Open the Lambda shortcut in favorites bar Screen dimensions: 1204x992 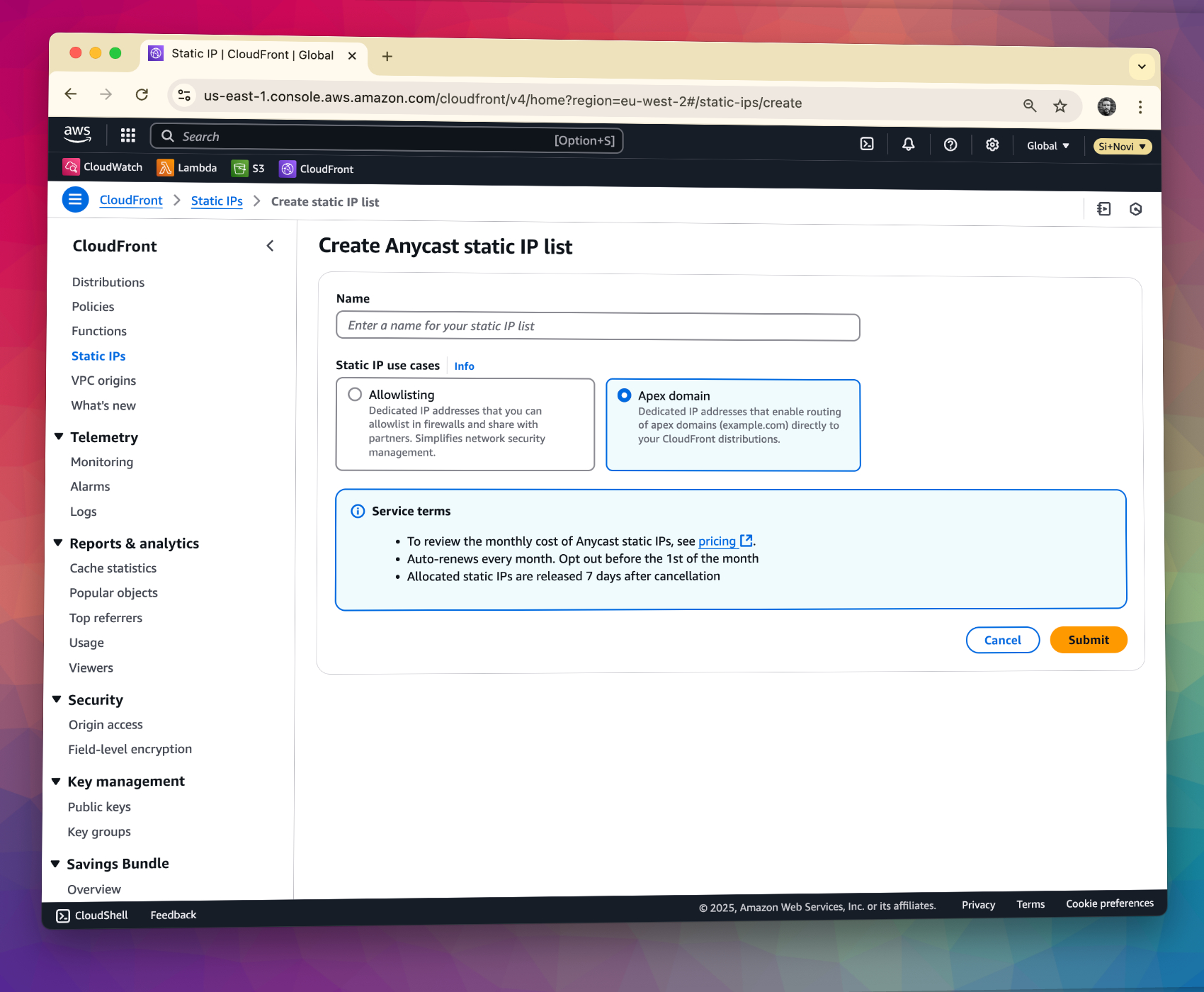tap(187, 168)
